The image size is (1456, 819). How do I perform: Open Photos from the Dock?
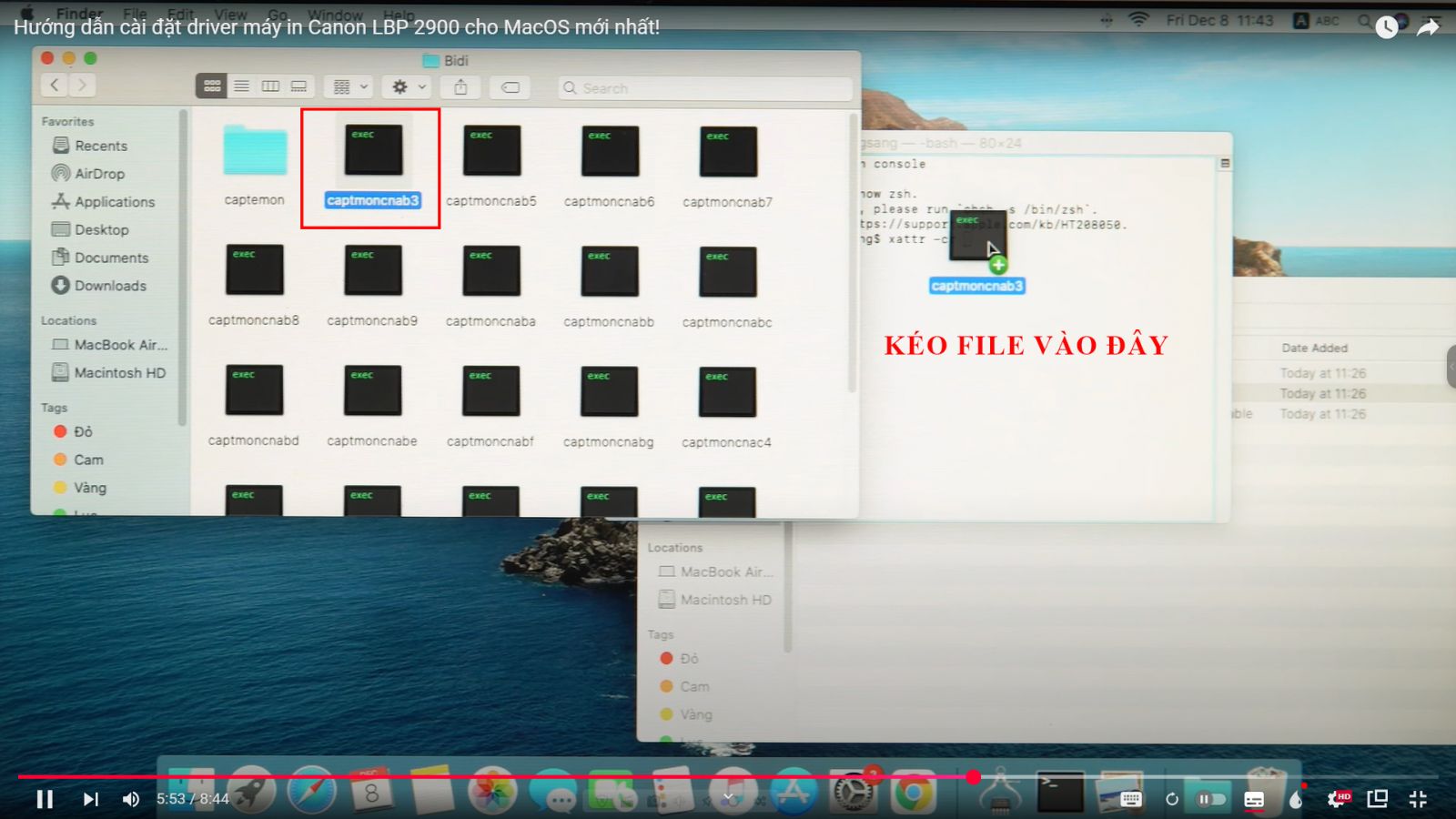pos(492,790)
